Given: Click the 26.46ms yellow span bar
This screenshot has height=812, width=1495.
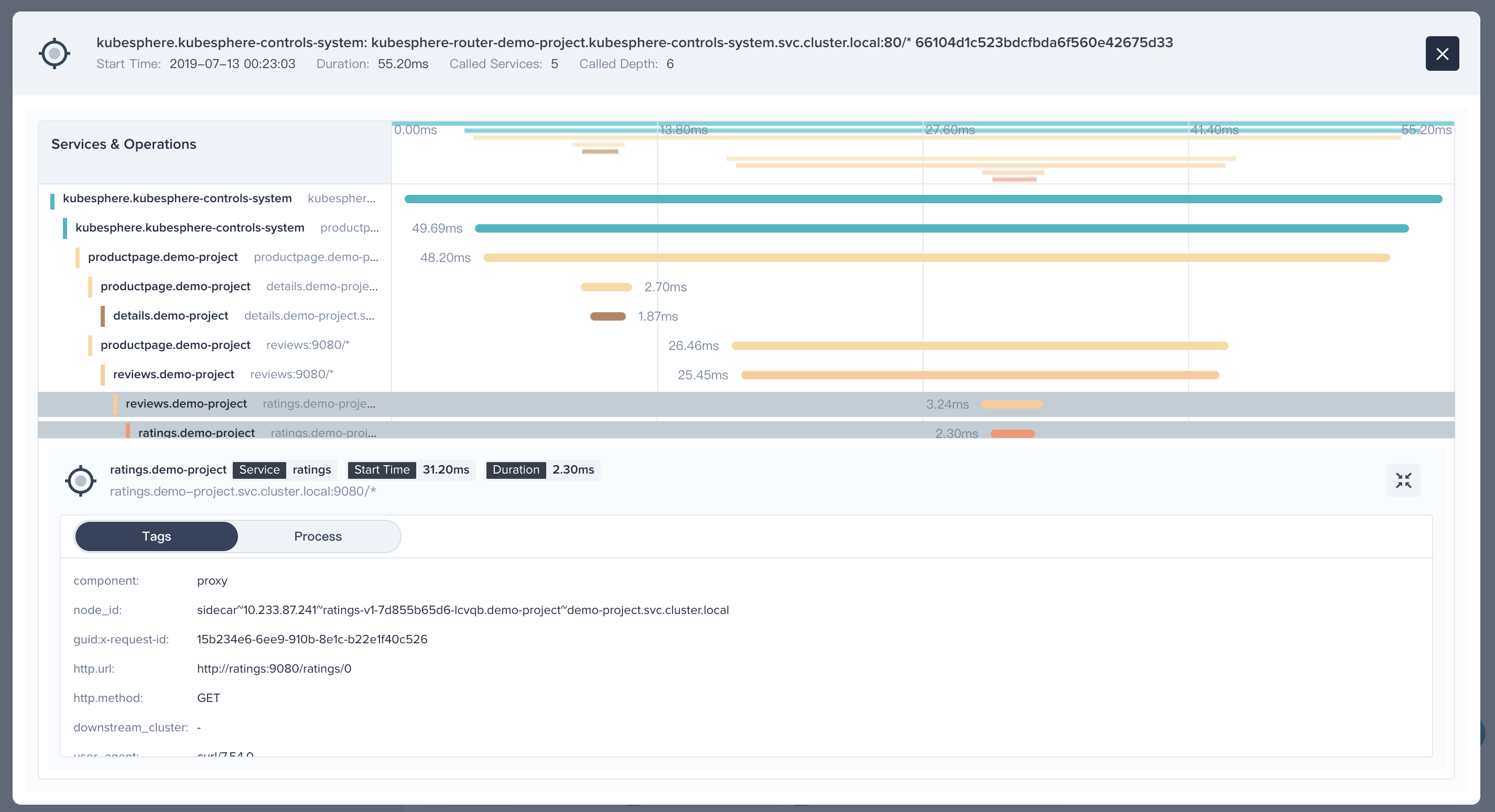Looking at the screenshot, I should [x=980, y=346].
